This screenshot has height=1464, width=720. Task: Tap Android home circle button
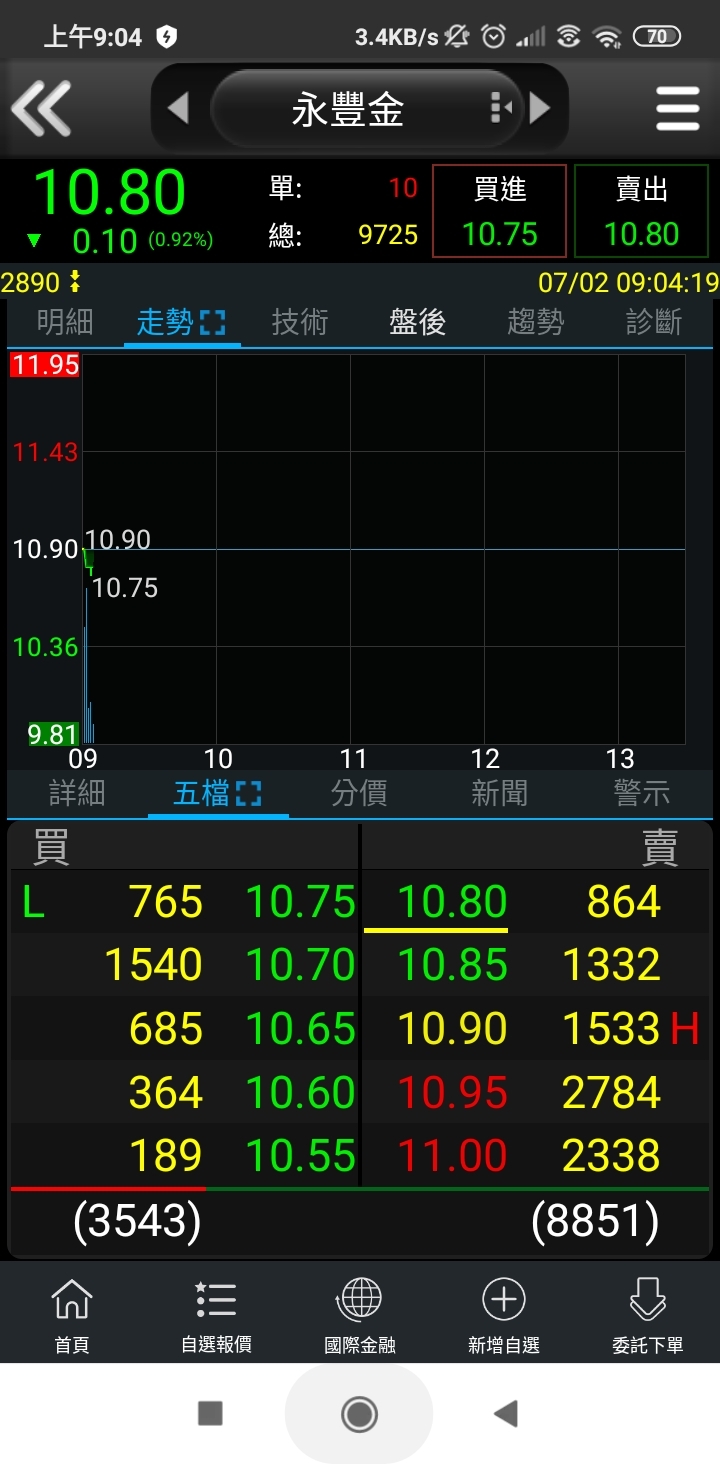[x=359, y=1413]
